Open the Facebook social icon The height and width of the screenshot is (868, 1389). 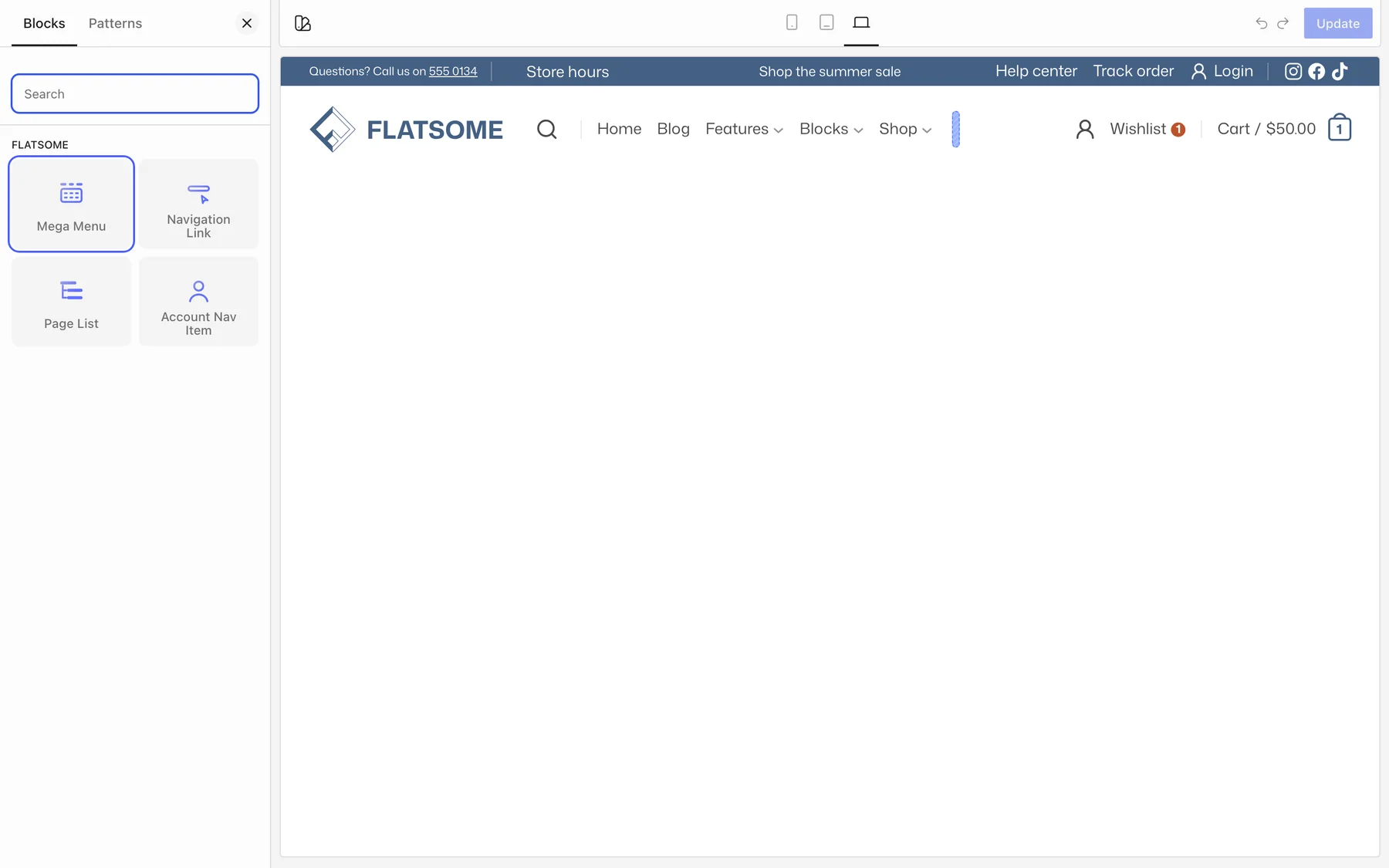pyautogui.click(x=1316, y=71)
